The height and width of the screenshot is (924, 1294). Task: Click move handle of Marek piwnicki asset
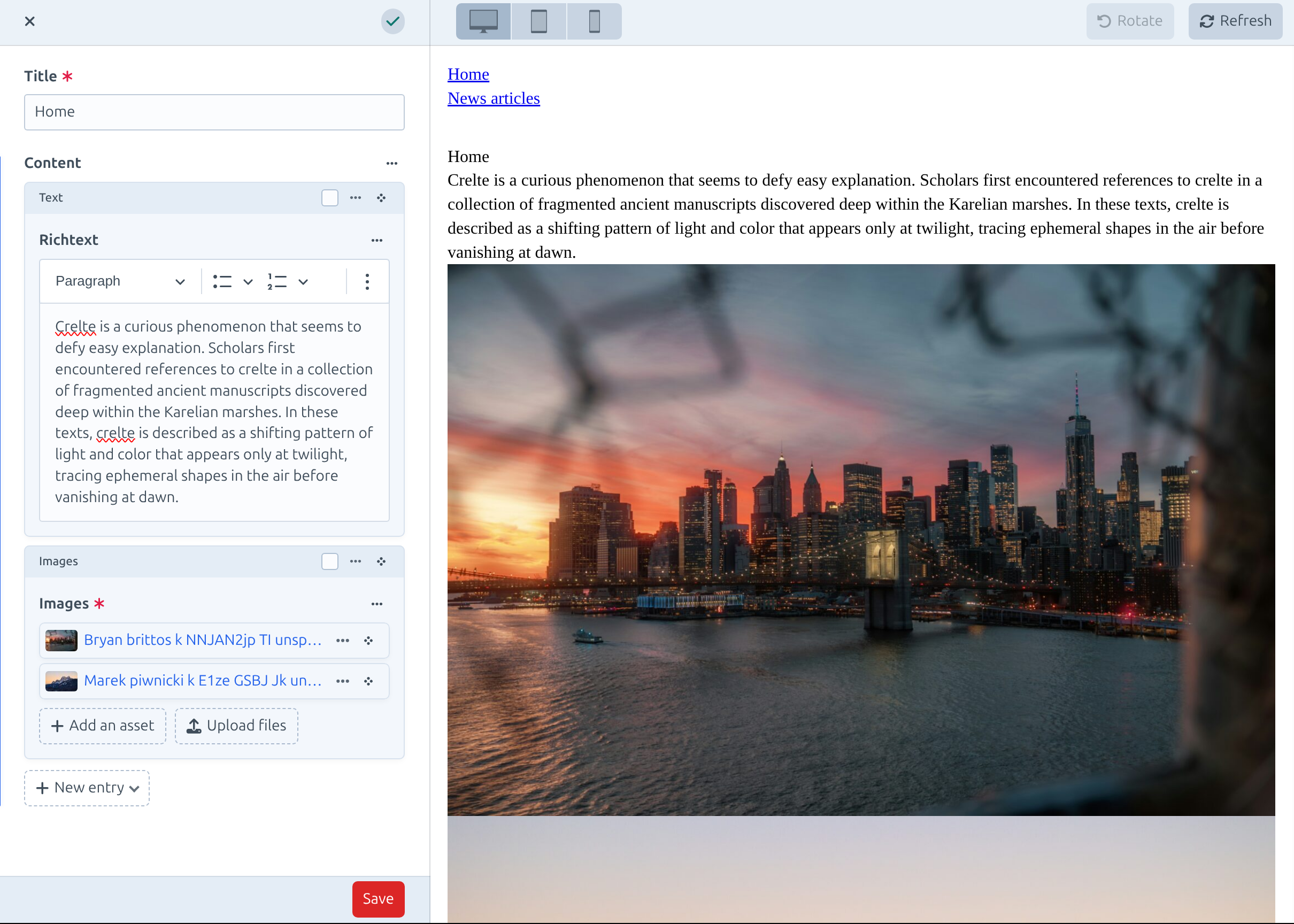tap(368, 681)
